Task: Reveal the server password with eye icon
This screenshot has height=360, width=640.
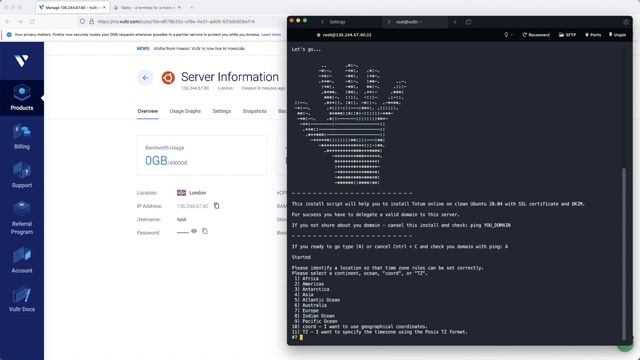Action: [x=194, y=231]
